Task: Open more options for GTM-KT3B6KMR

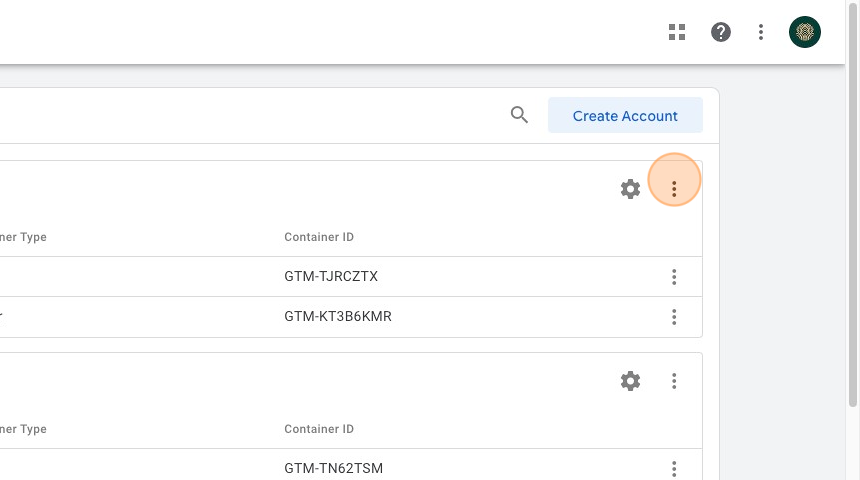Action: [674, 317]
